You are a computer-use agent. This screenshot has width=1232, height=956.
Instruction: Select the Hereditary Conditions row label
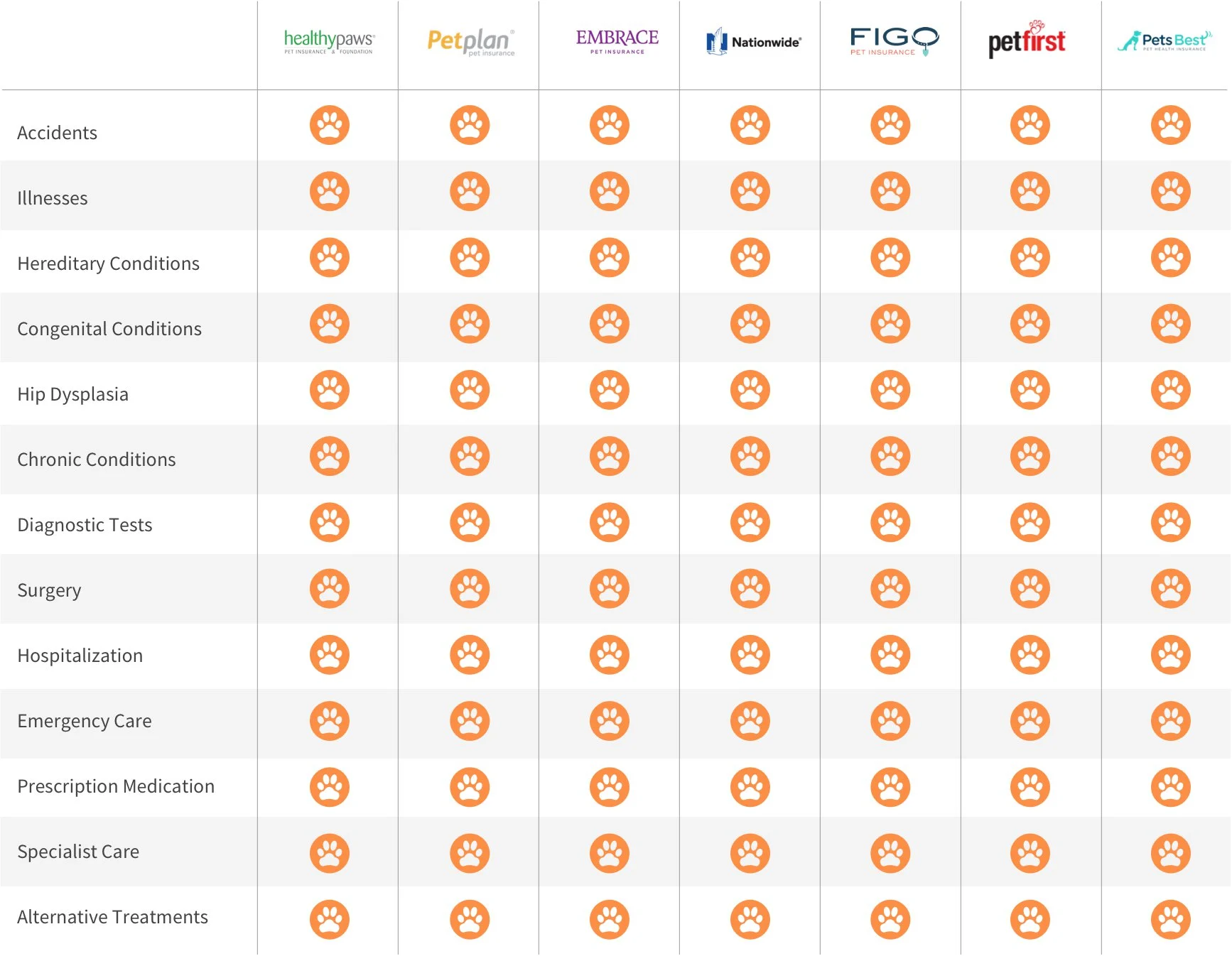pos(108,264)
